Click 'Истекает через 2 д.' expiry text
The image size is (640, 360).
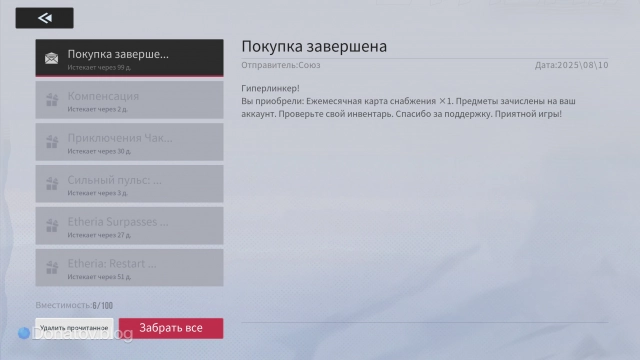98,109
